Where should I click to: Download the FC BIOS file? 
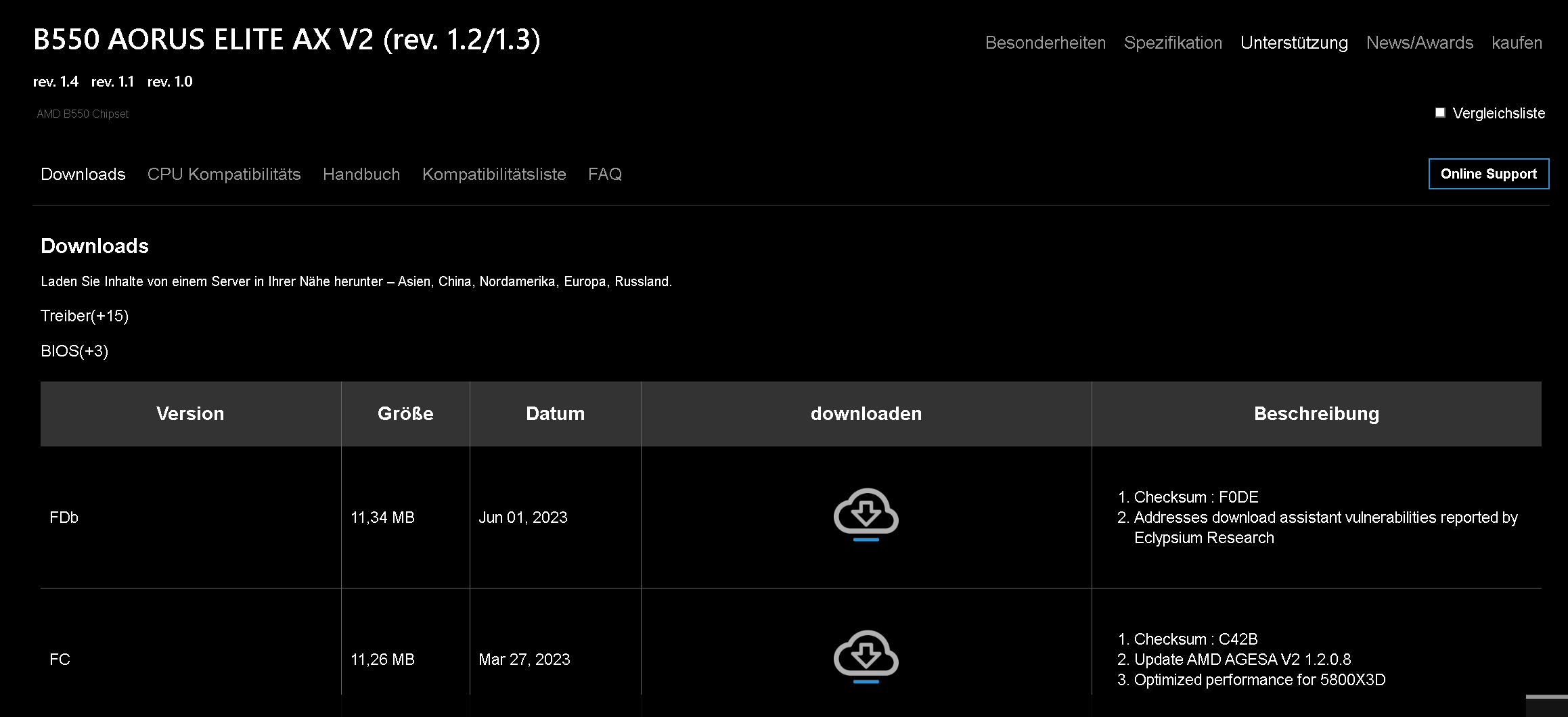[x=866, y=657]
